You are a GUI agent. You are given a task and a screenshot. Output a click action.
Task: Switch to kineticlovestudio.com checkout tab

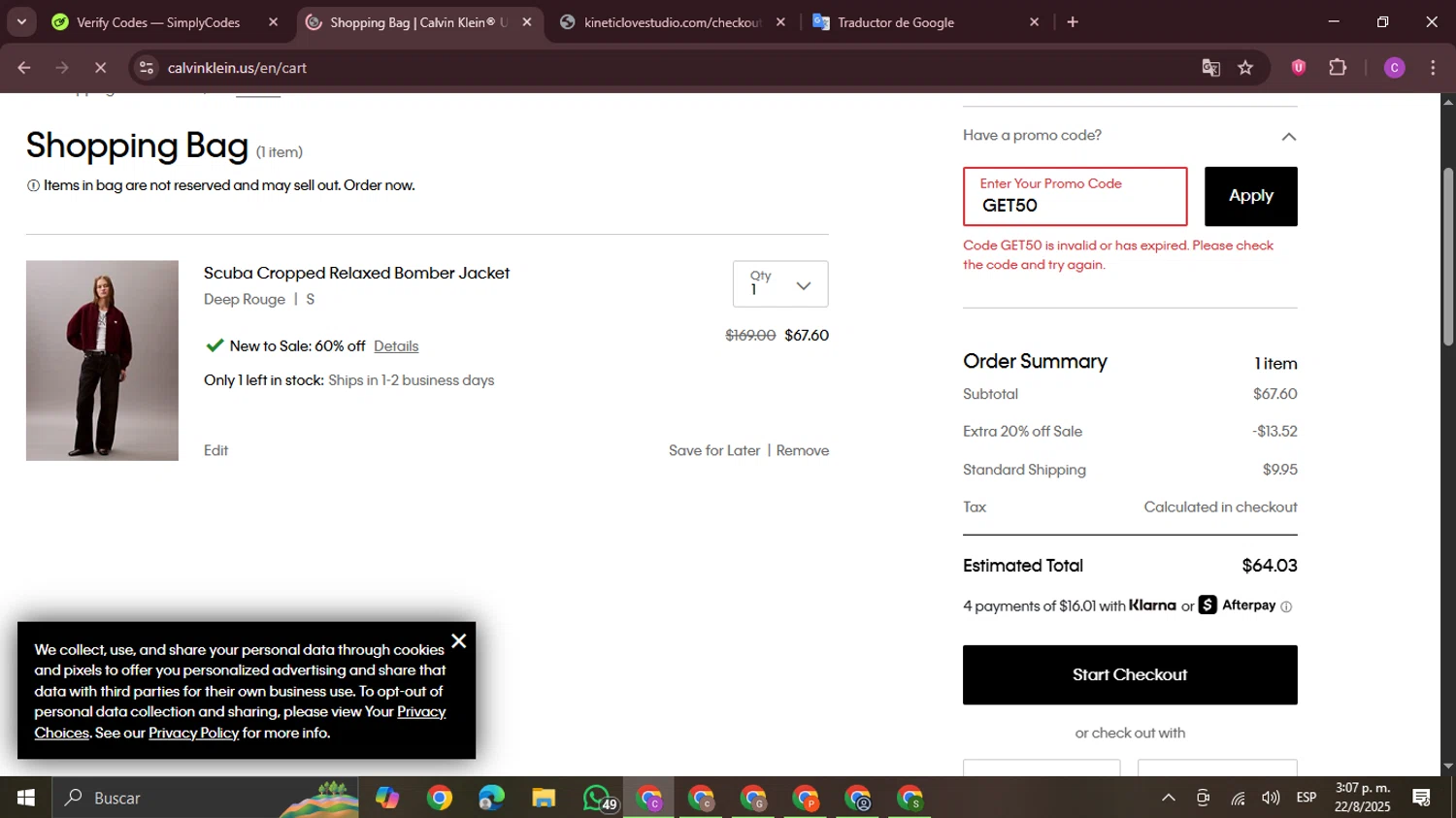673,22
